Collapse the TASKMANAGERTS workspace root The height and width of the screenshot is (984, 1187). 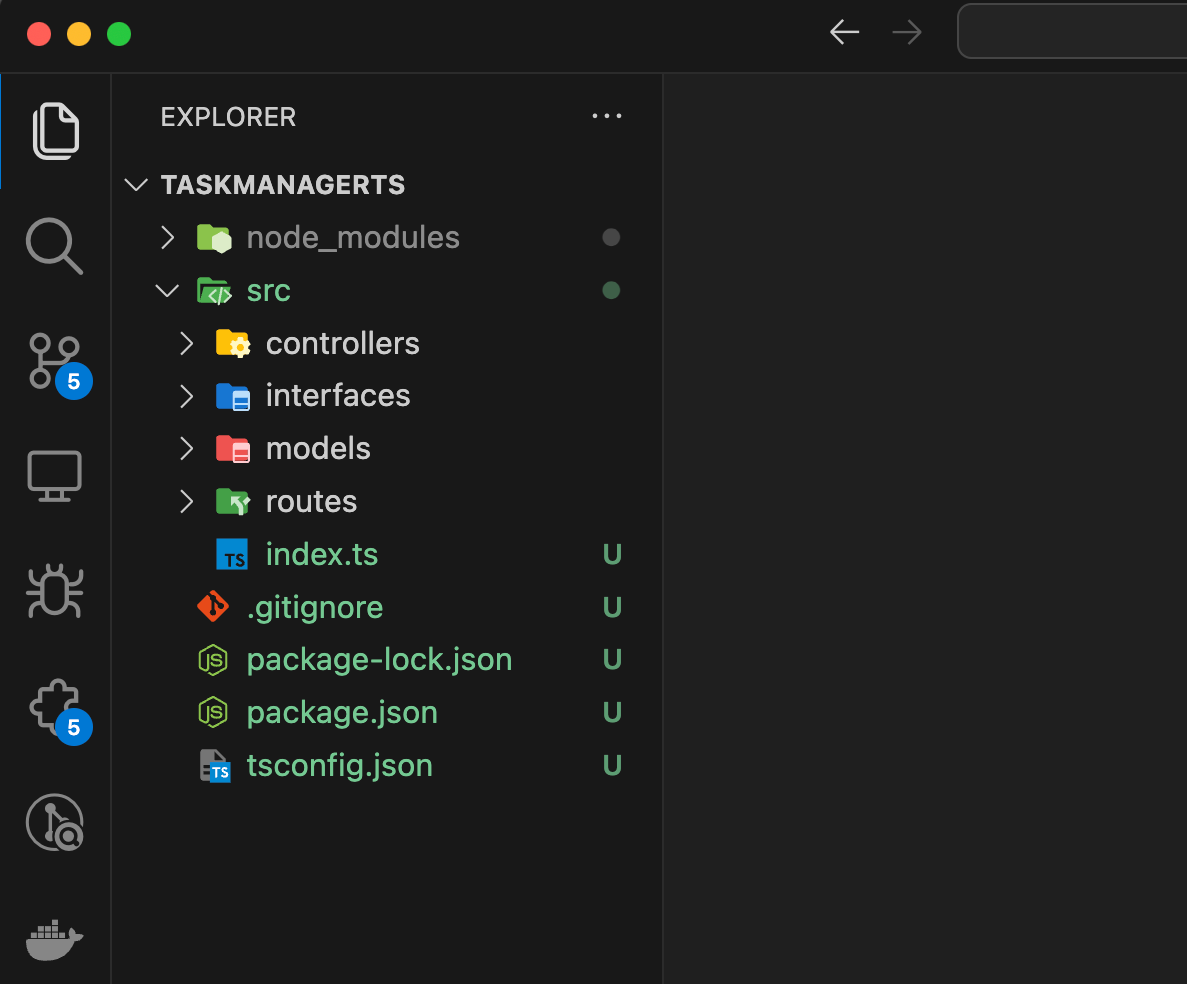136,184
